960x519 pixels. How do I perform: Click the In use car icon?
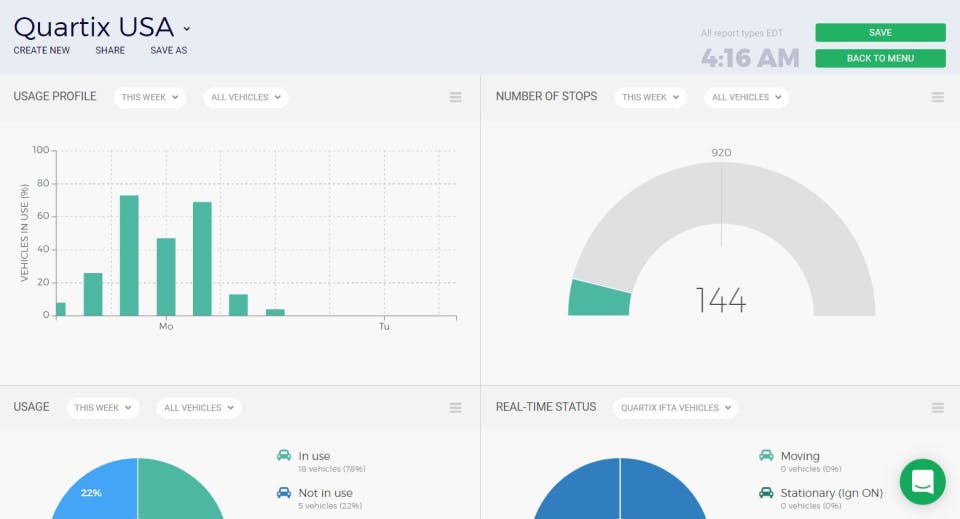point(283,455)
